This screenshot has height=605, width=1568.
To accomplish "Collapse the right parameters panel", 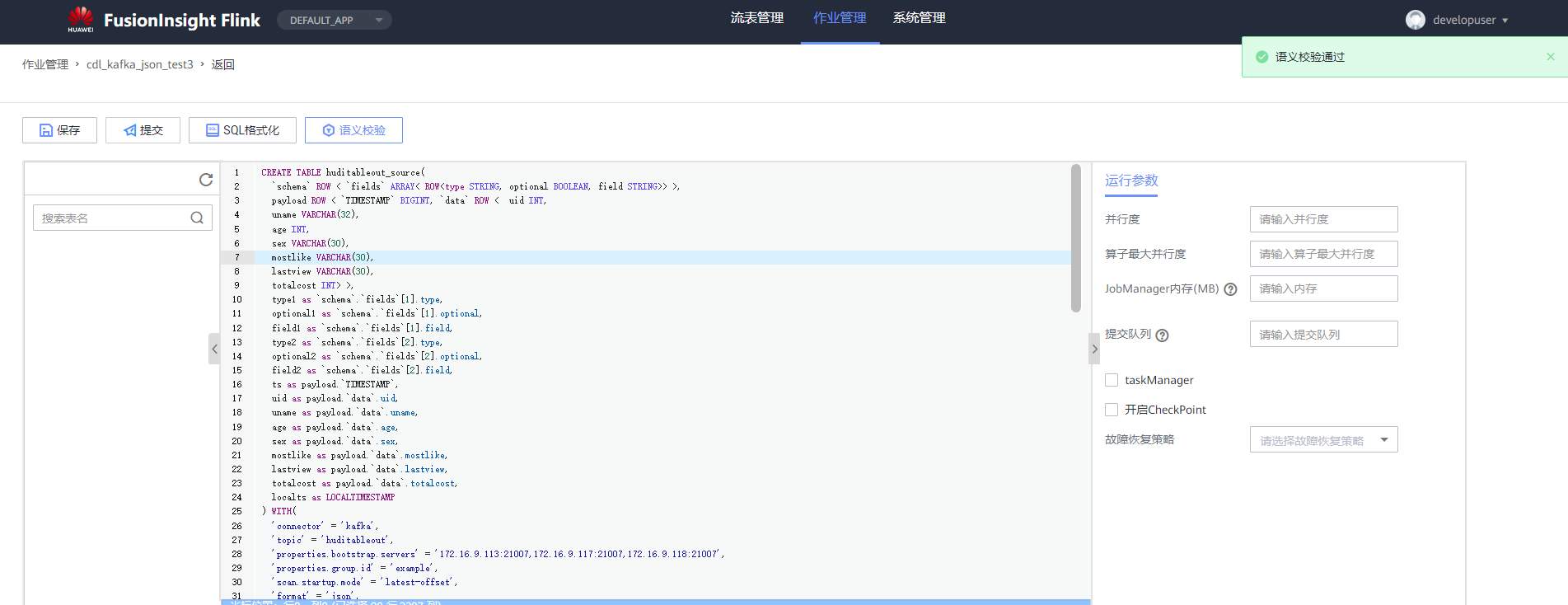I will [1094, 349].
